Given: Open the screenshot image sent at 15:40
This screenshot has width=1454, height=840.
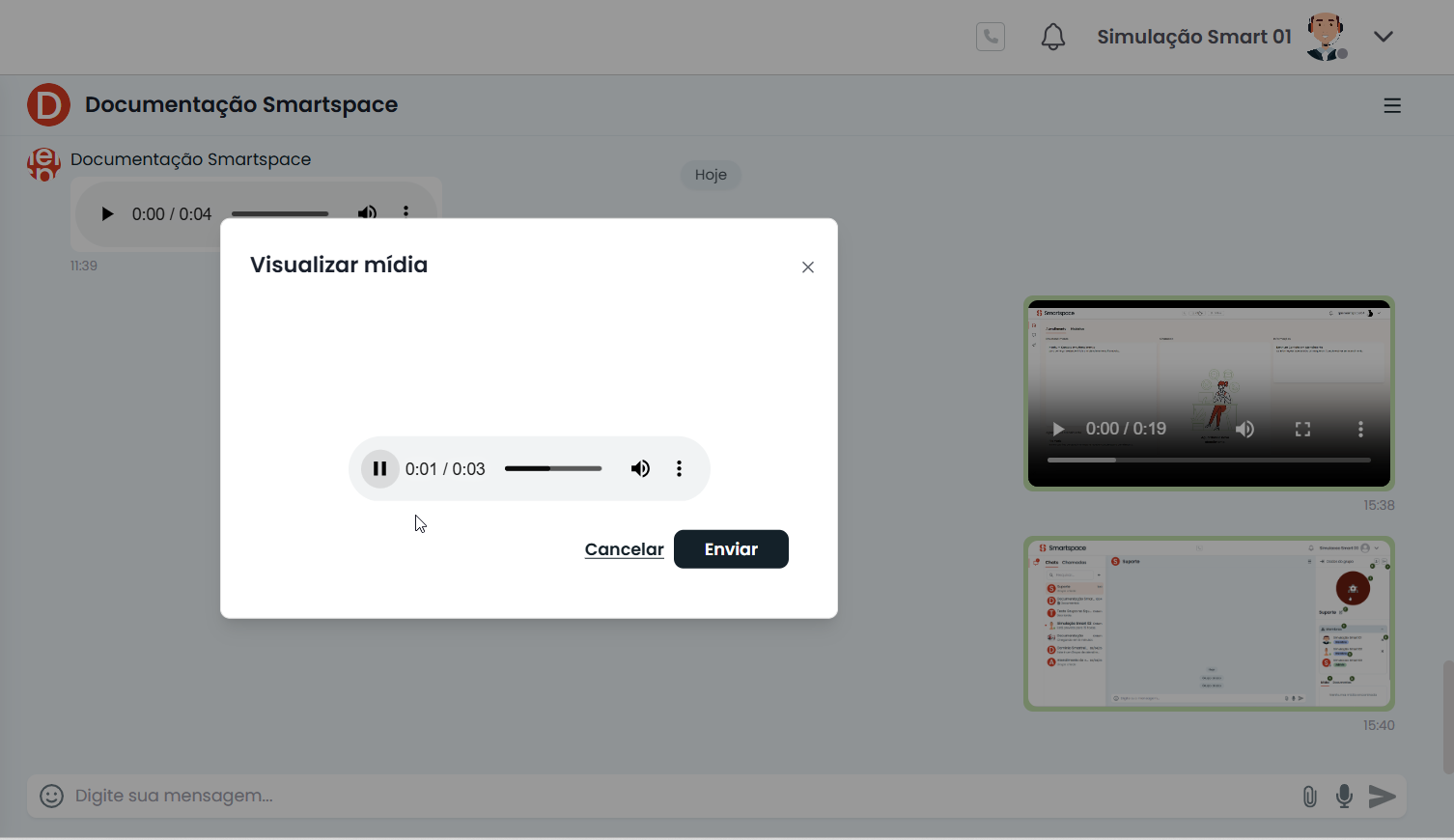Looking at the screenshot, I should pos(1209,624).
